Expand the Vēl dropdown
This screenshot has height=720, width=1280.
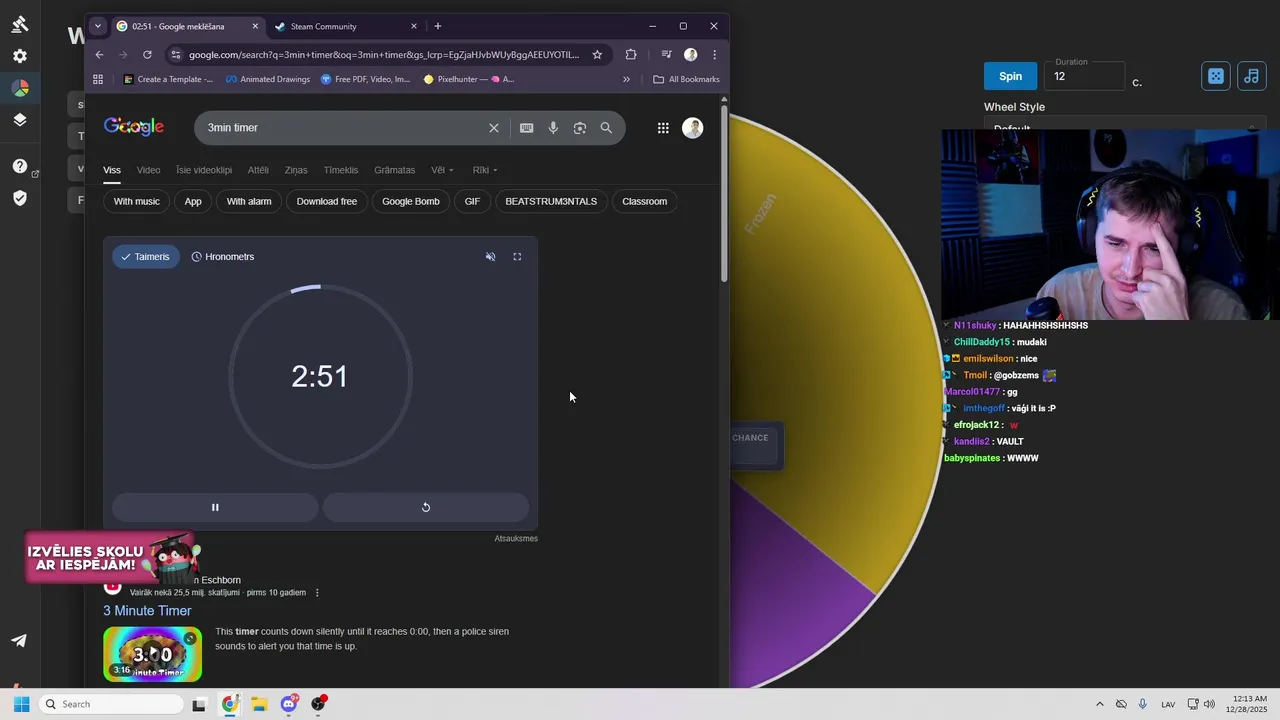(442, 170)
